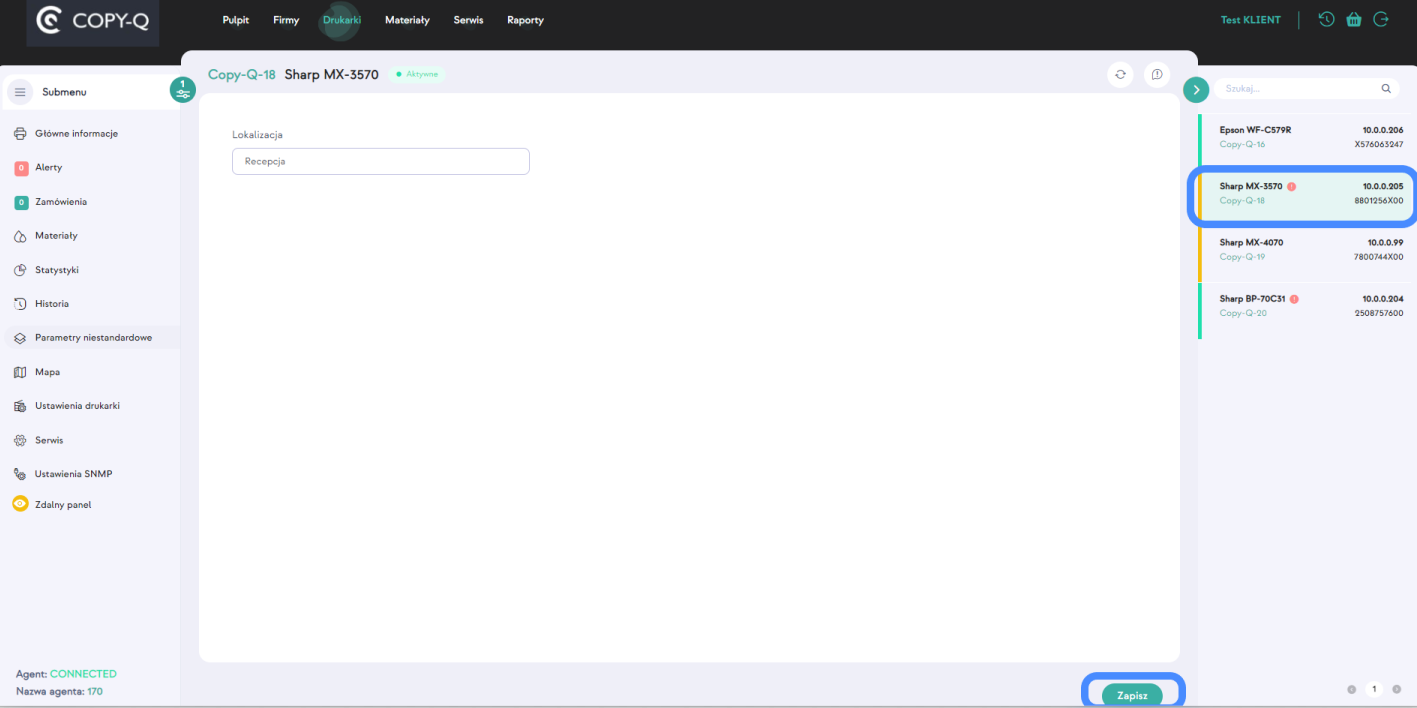Viewport: 1417px width, 708px height.
Task: Open the history clock icon in header
Action: point(1326,19)
